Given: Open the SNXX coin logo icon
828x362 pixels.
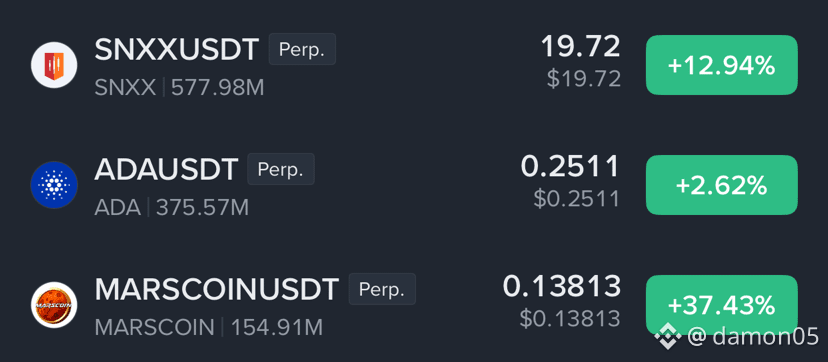Looking at the screenshot, I should pos(54,65).
